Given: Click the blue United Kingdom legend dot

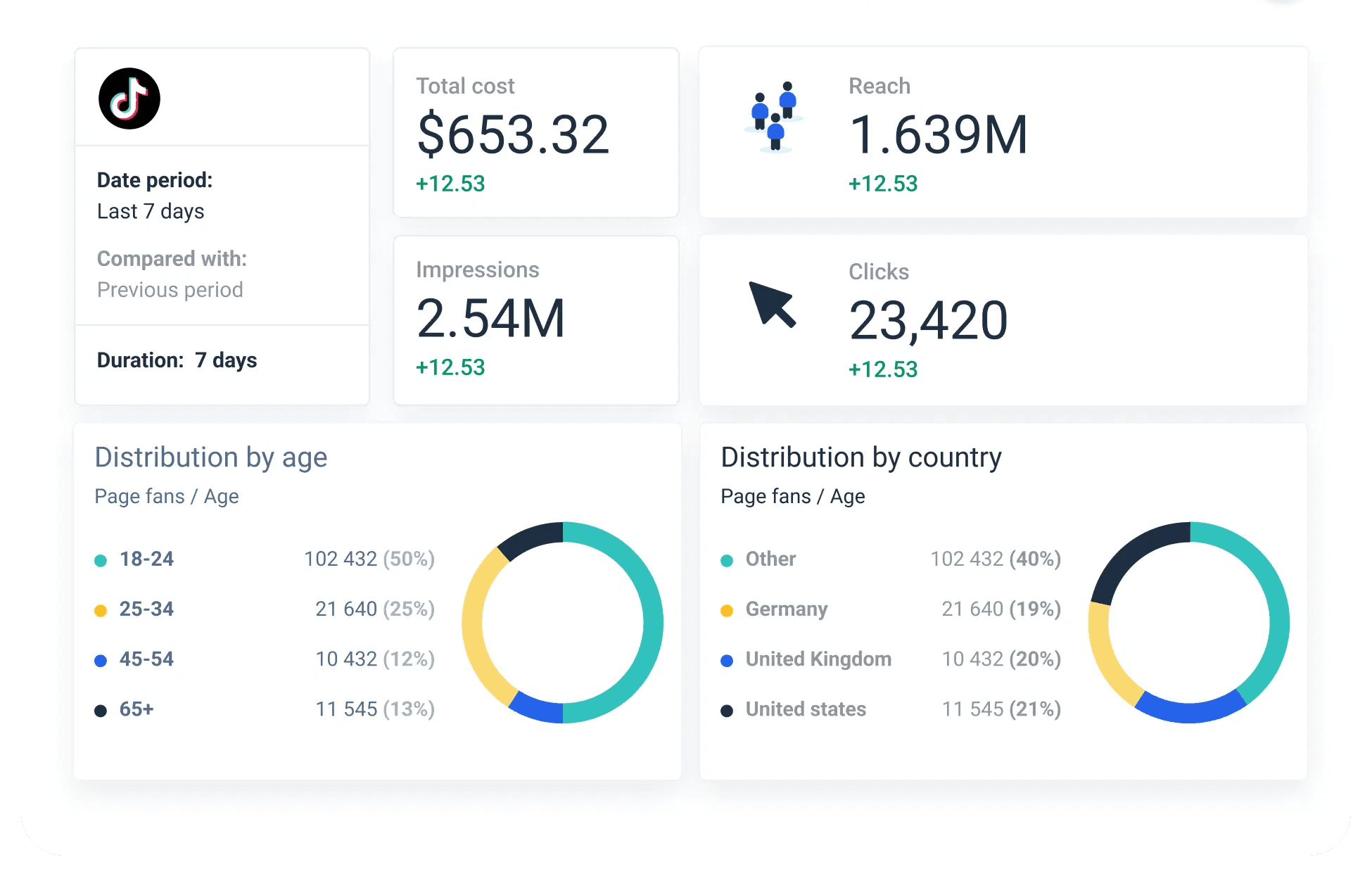Looking at the screenshot, I should [727, 660].
